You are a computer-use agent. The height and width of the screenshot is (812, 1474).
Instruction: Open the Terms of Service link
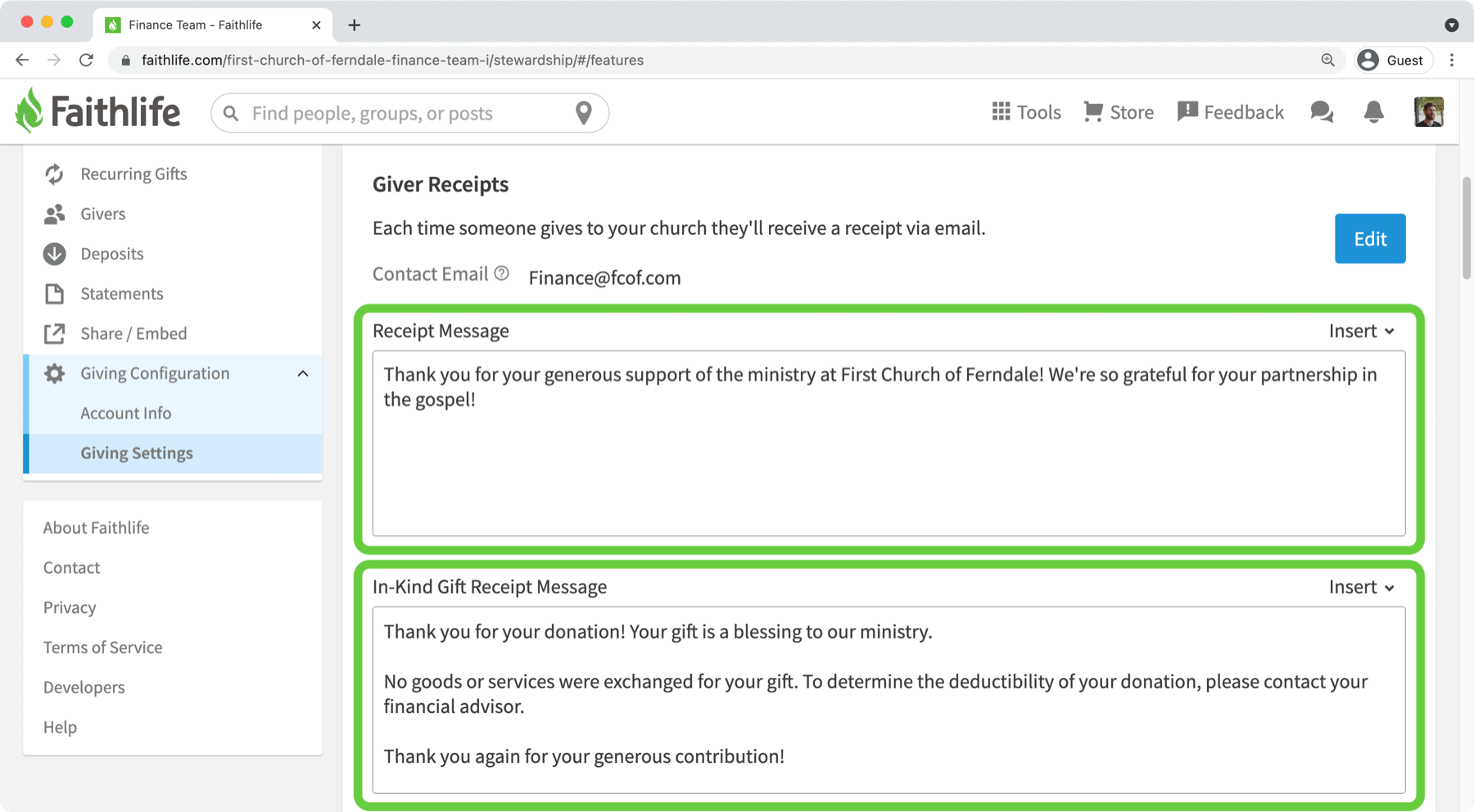pos(102,647)
